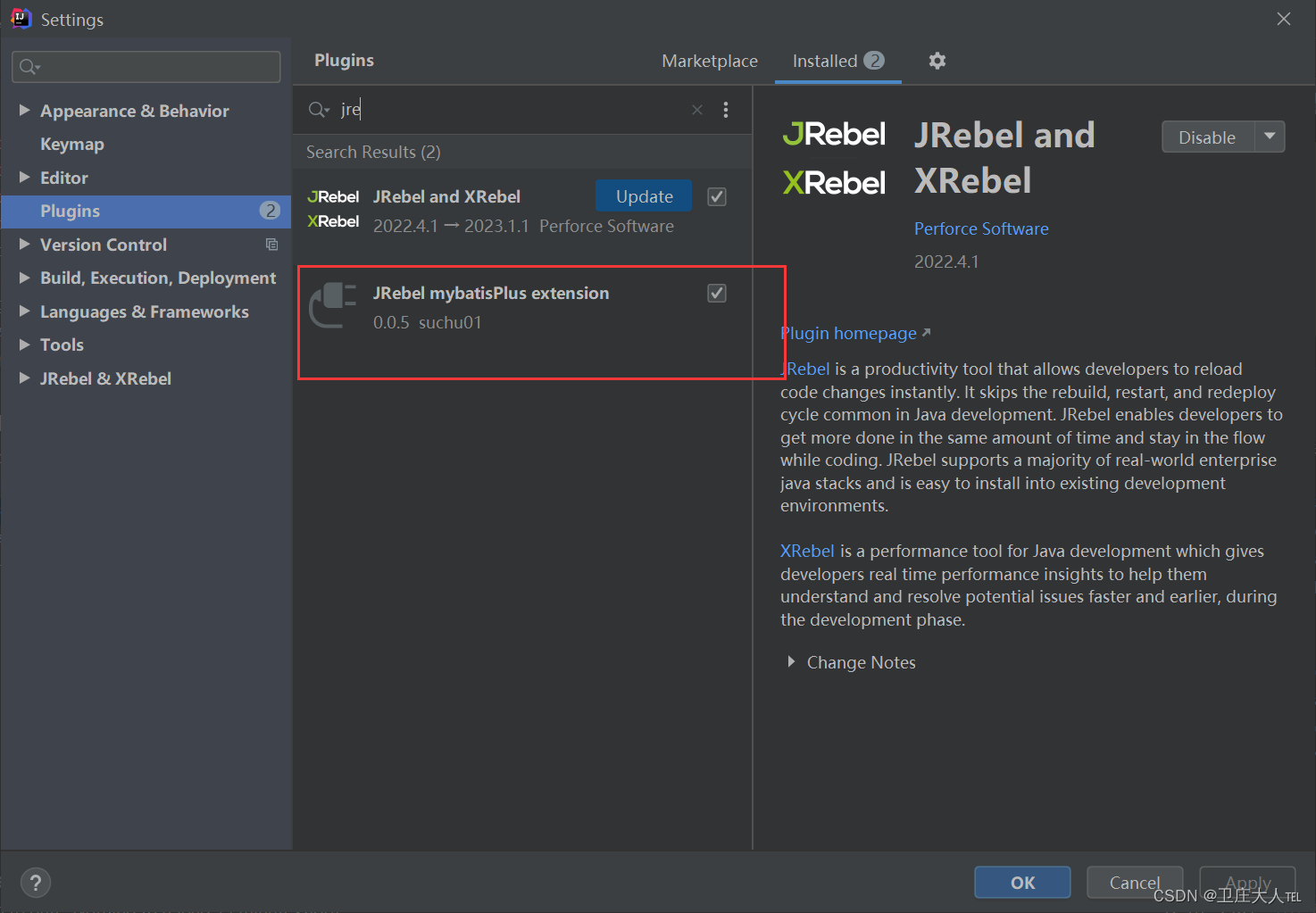The width and height of the screenshot is (1316, 913).
Task: Open the Disable button dropdown arrow
Action: tap(1270, 137)
